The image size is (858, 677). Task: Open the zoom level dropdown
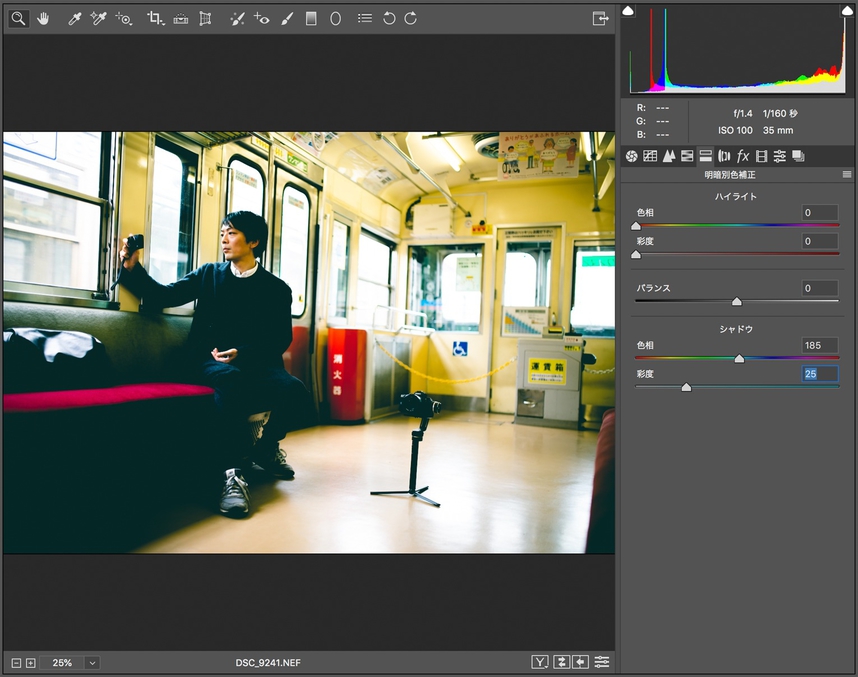pyautogui.click(x=92, y=662)
